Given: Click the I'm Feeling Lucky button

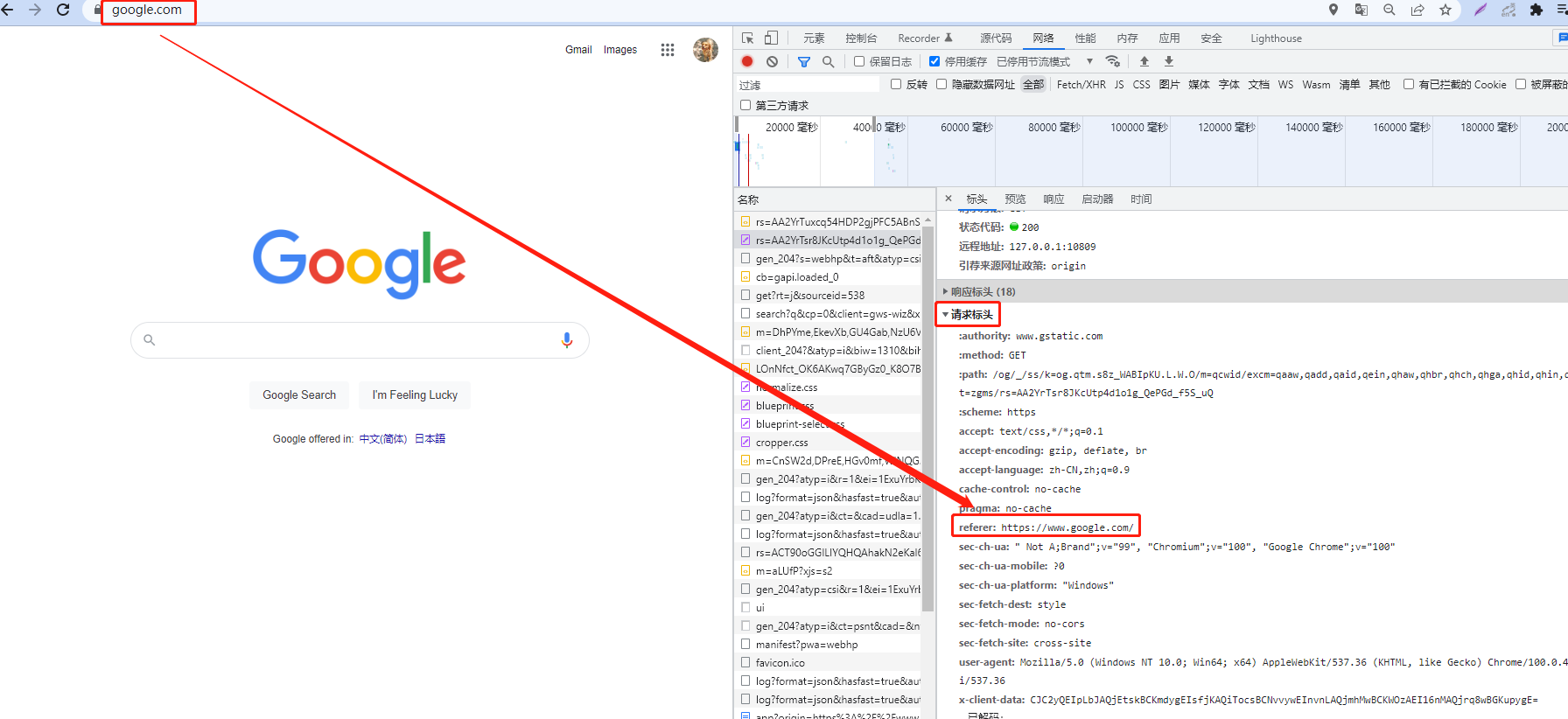Looking at the screenshot, I should [x=415, y=394].
